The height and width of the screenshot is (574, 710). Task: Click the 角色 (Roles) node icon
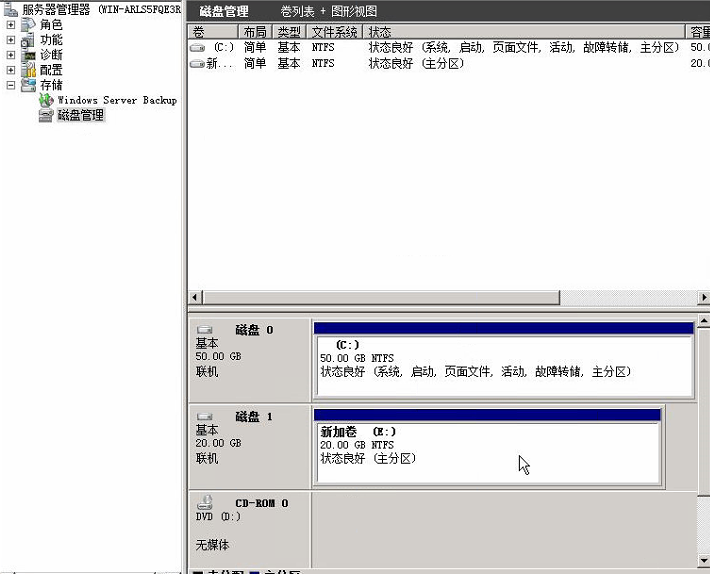tap(28, 25)
